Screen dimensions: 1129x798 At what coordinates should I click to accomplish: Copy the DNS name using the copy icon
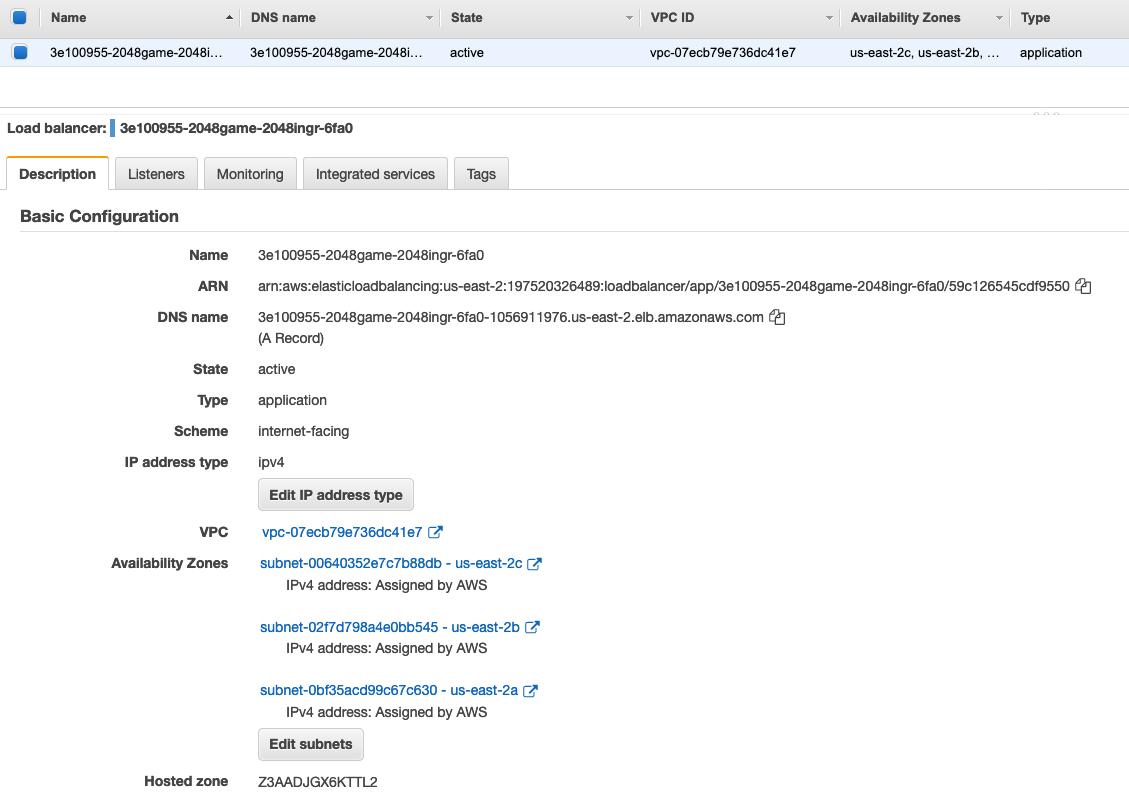[777, 317]
